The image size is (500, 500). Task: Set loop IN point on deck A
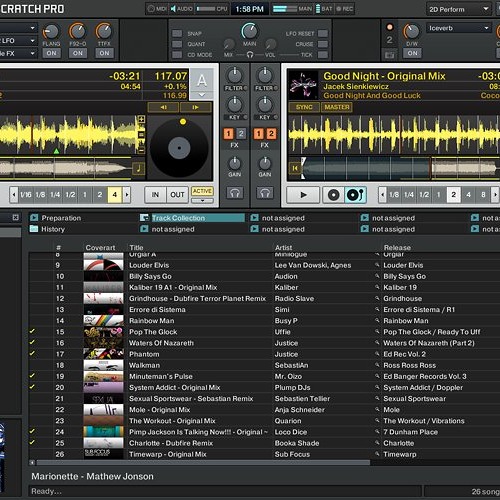155,195
